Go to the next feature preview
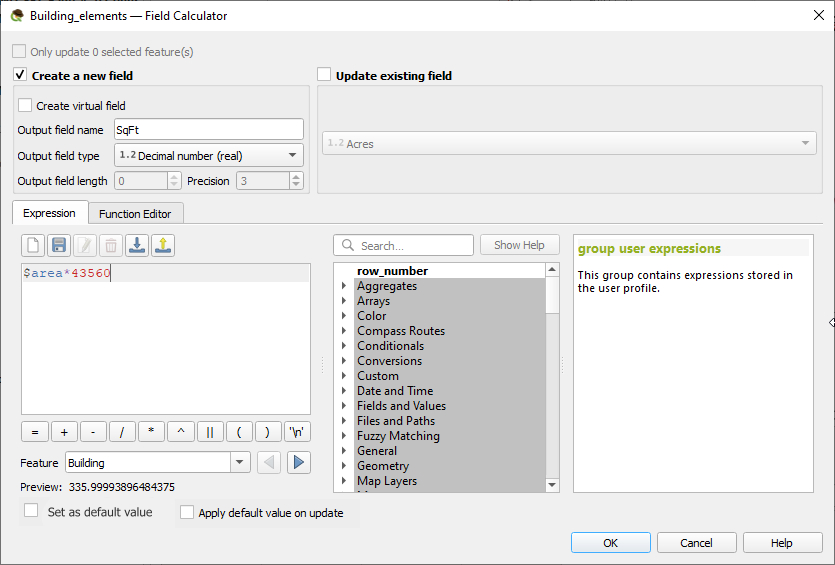The width and height of the screenshot is (835, 565). pos(299,462)
